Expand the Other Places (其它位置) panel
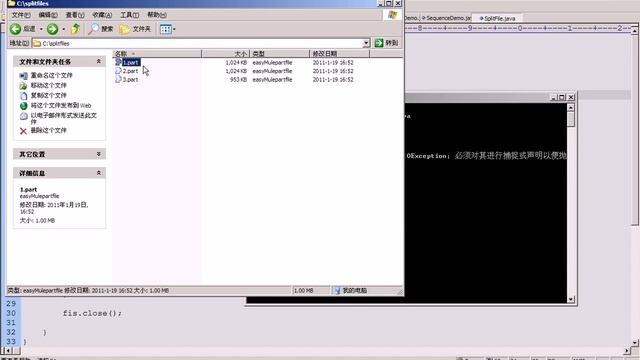The image size is (640, 360). coord(98,154)
